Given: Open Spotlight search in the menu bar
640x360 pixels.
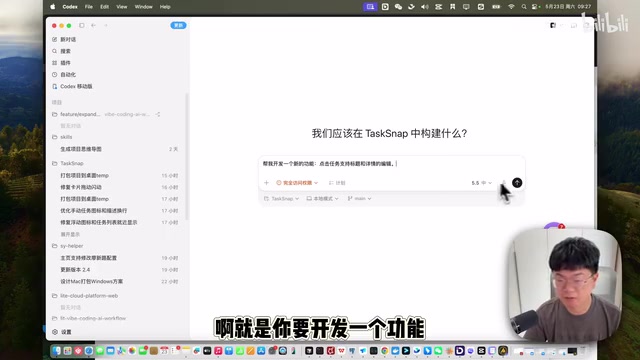Looking at the screenshot, I should point(524,7).
